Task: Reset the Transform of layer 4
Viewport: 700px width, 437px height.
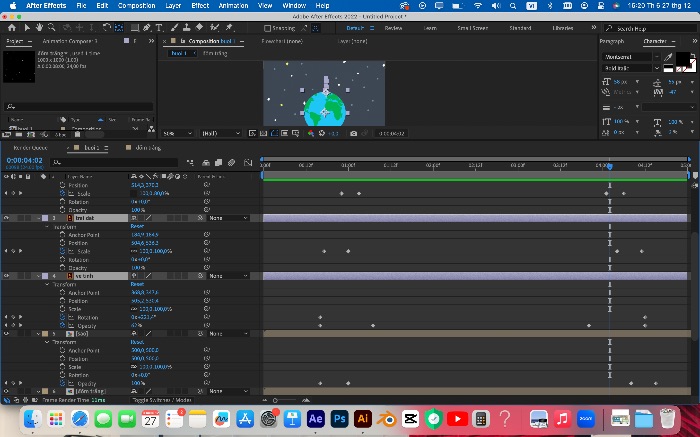Action: point(137,284)
